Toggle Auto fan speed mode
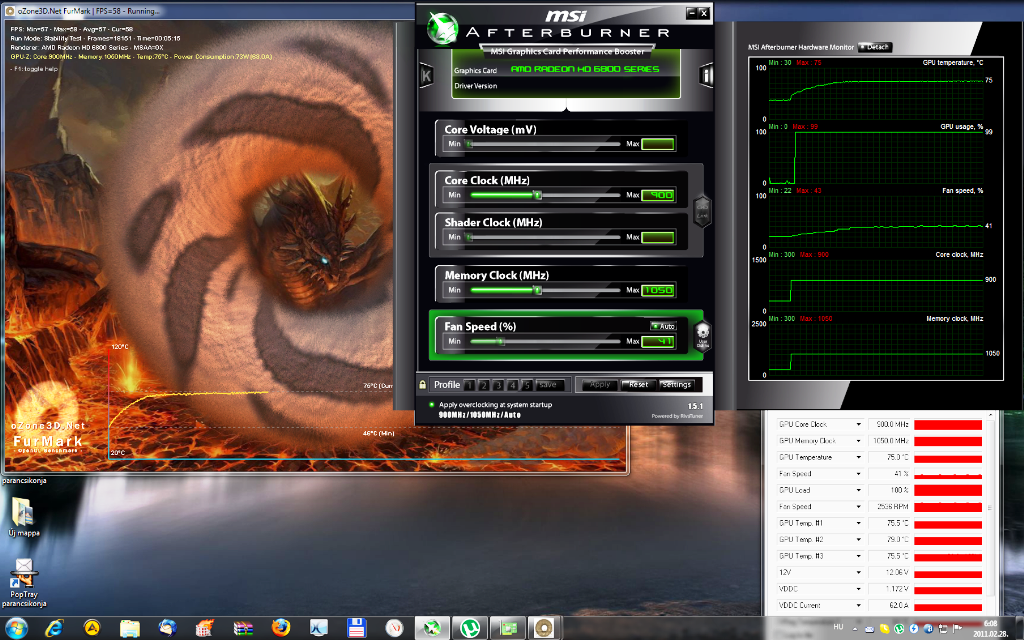This screenshot has width=1024, height=640. pos(664,326)
